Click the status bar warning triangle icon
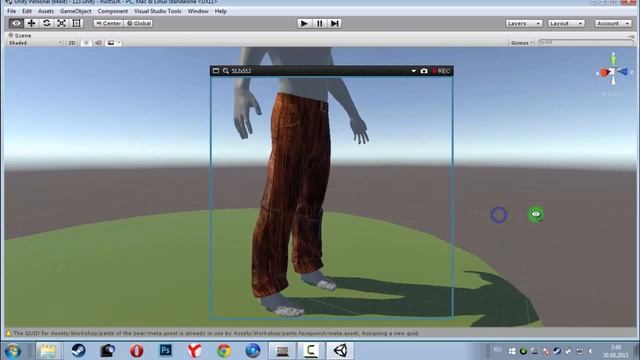Viewport: 640px width, 360px height. (8, 333)
